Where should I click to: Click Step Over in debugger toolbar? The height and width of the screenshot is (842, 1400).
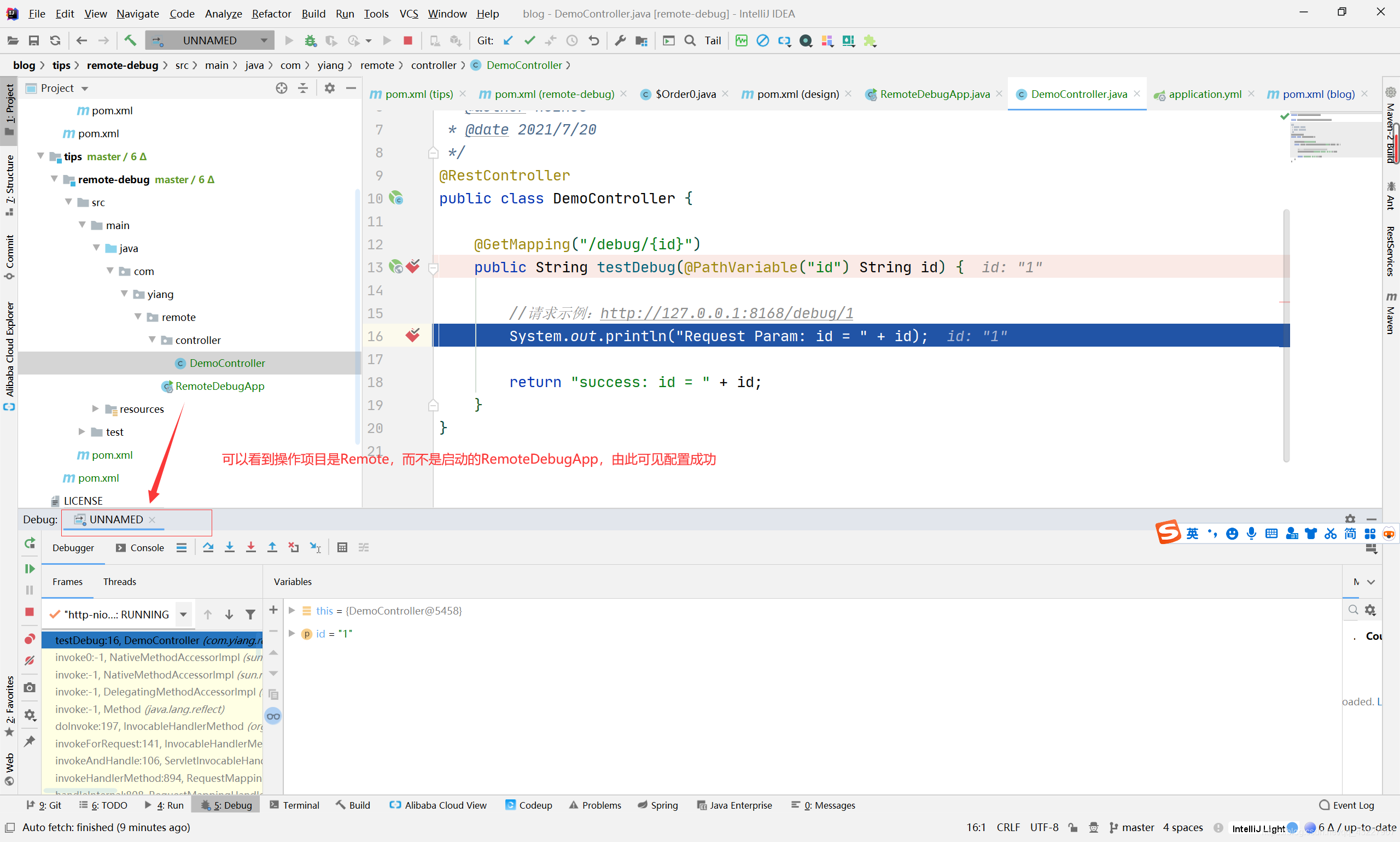pyautogui.click(x=208, y=547)
